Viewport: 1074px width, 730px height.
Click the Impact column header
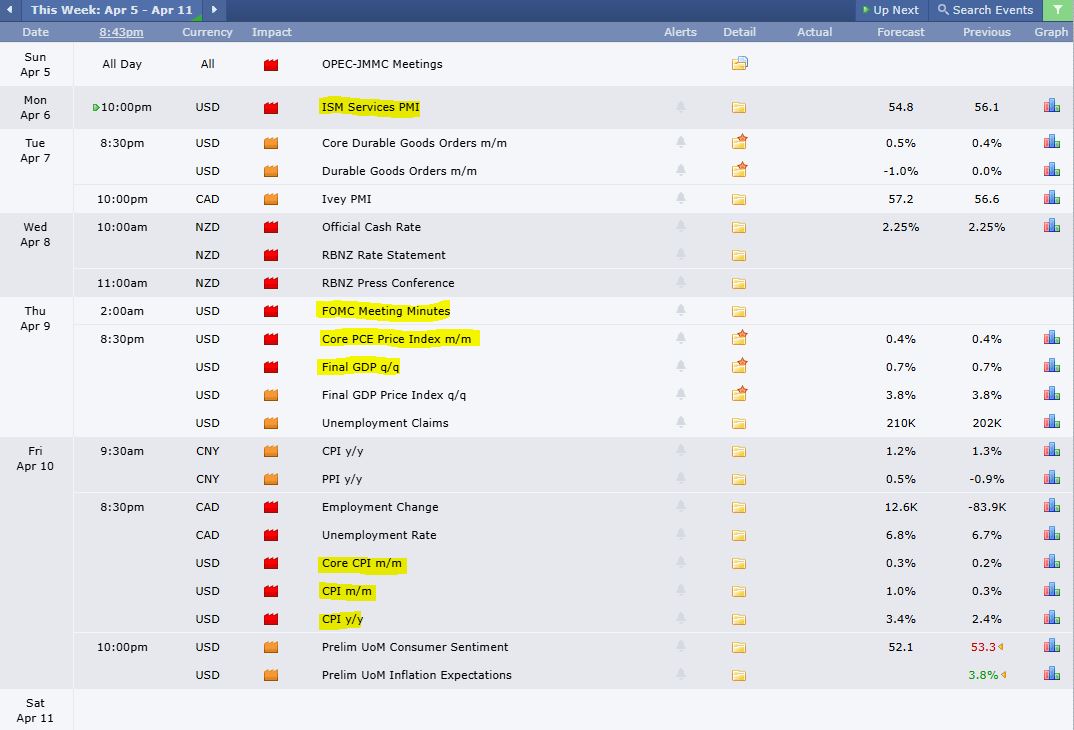(271, 32)
